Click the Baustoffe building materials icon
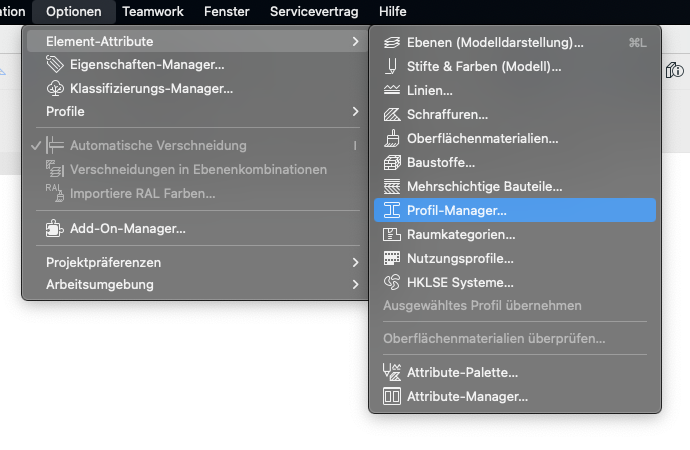The height and width of the screenshot is (450, 690). 391,163
